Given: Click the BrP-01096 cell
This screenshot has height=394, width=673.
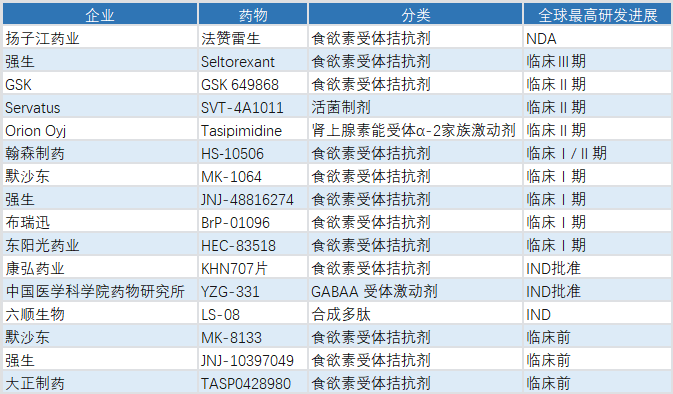Looking at the screenshot, I should 253,222.
